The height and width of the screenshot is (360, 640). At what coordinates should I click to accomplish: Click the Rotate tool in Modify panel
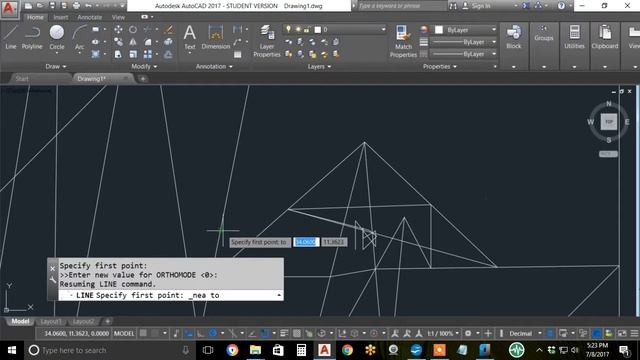pyautogui.click(x=133, y=29)
